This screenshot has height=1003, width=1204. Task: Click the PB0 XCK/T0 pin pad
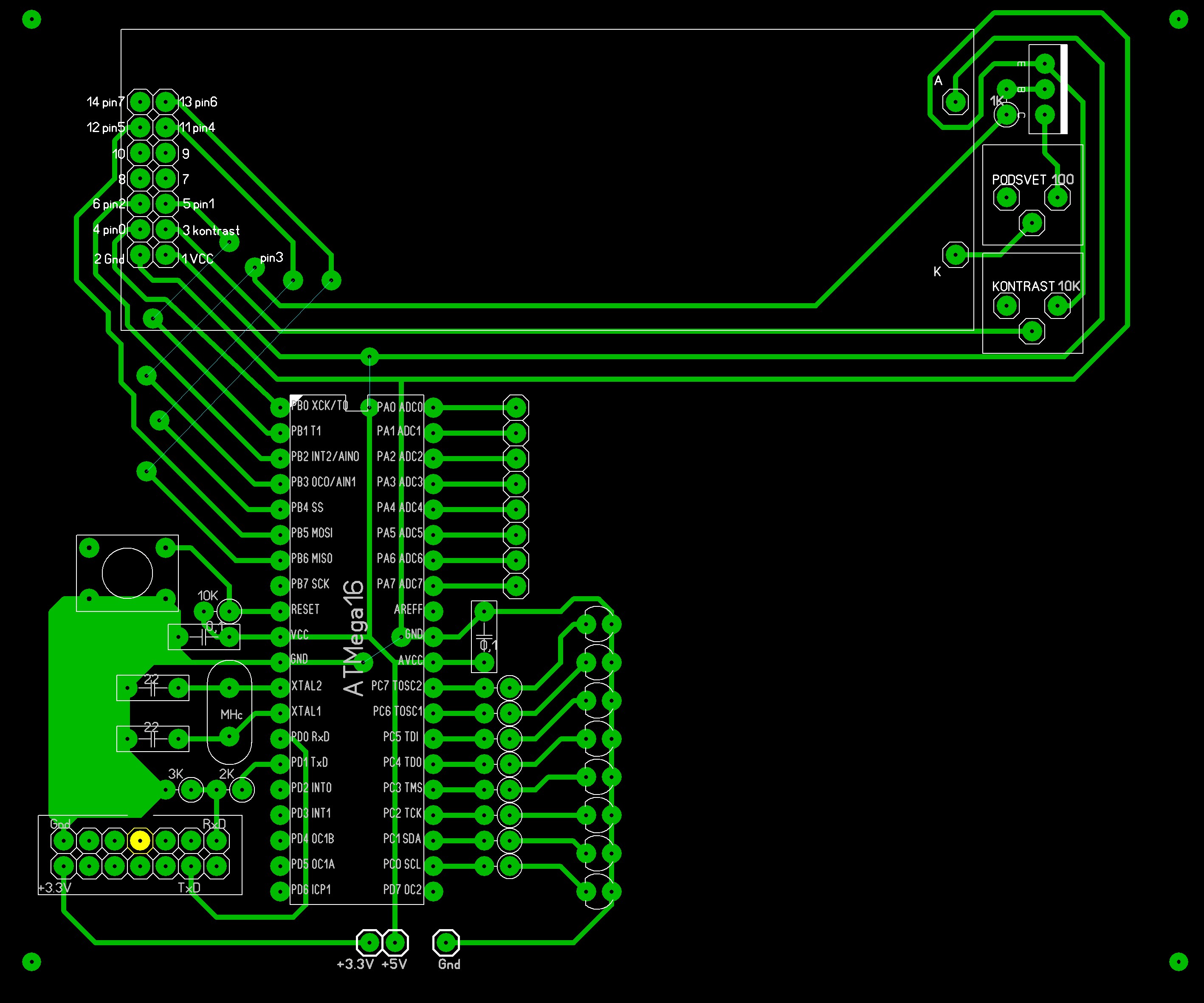click(x=280, y=408)
